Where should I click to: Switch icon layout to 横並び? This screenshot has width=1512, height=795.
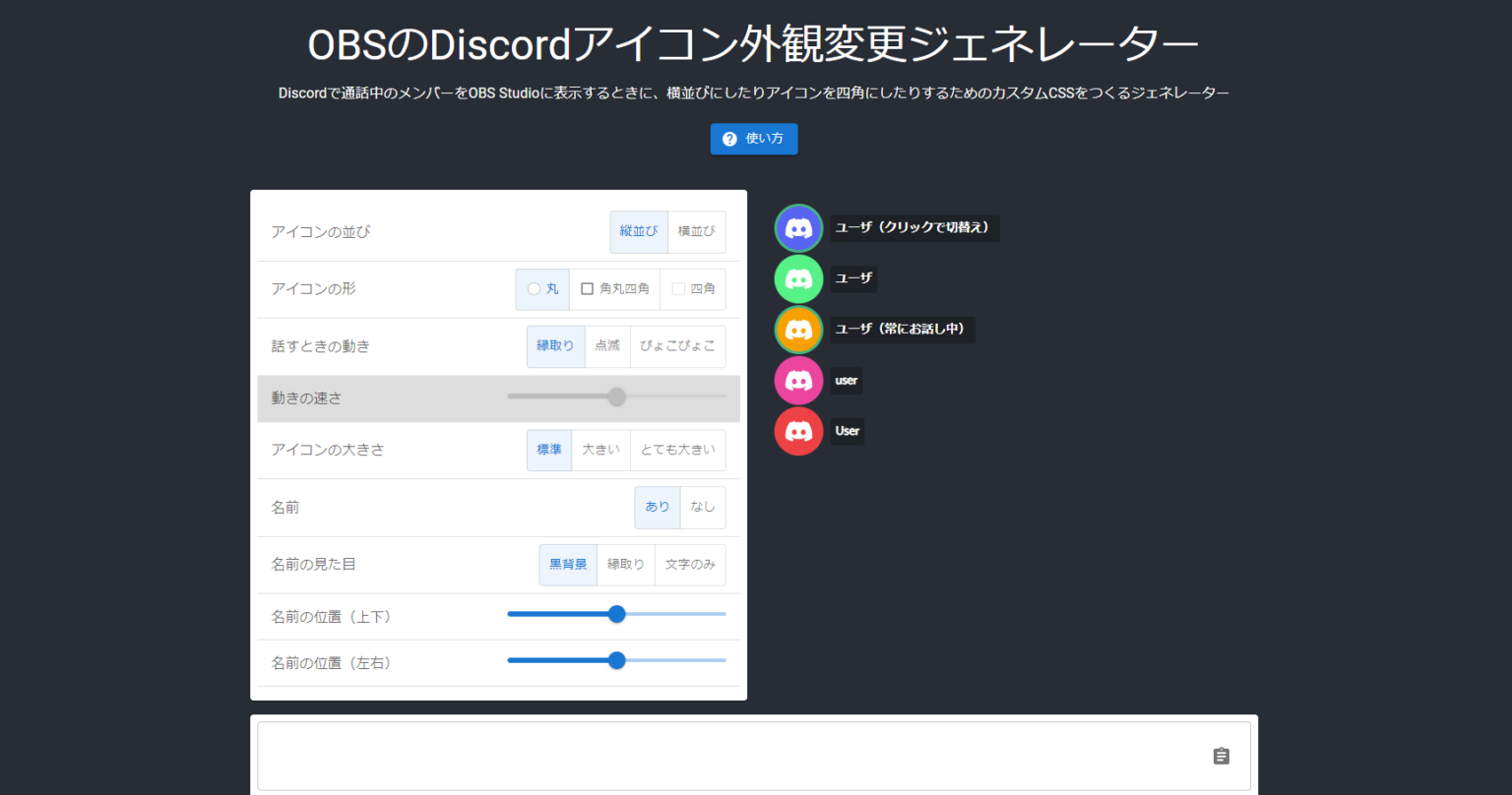696,231
